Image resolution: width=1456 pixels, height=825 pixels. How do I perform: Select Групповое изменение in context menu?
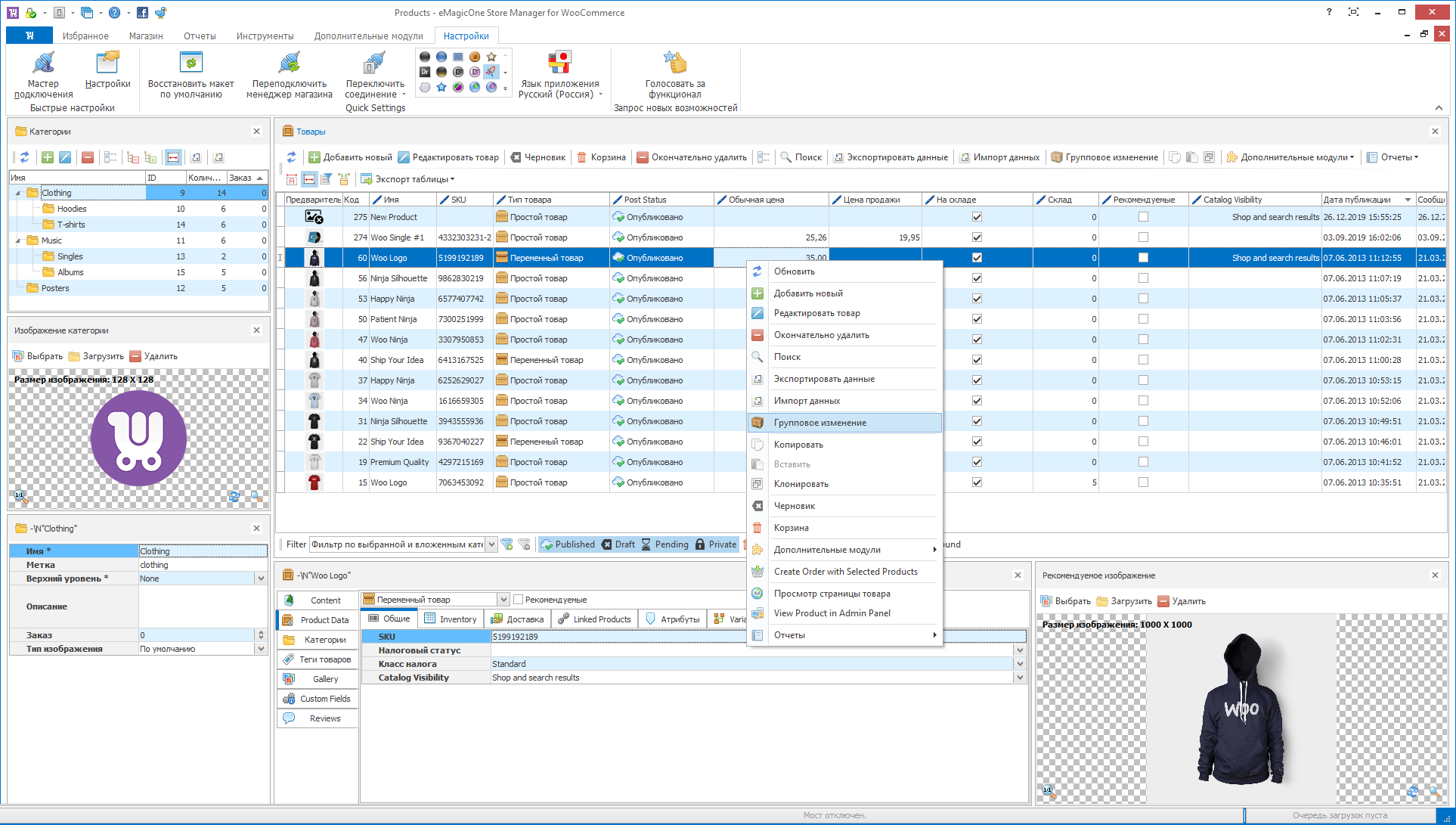[x=844, y=423]
